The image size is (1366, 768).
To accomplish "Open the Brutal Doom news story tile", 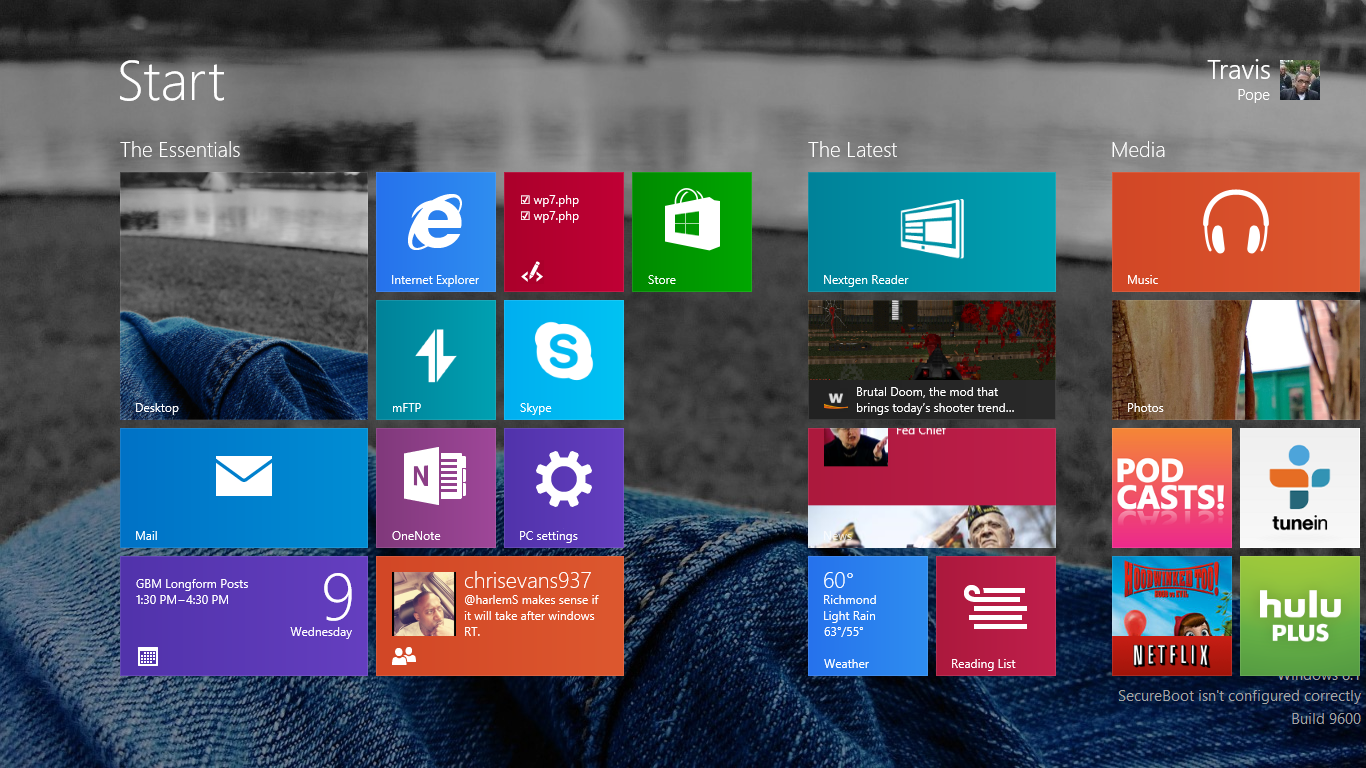I will 932,360.
